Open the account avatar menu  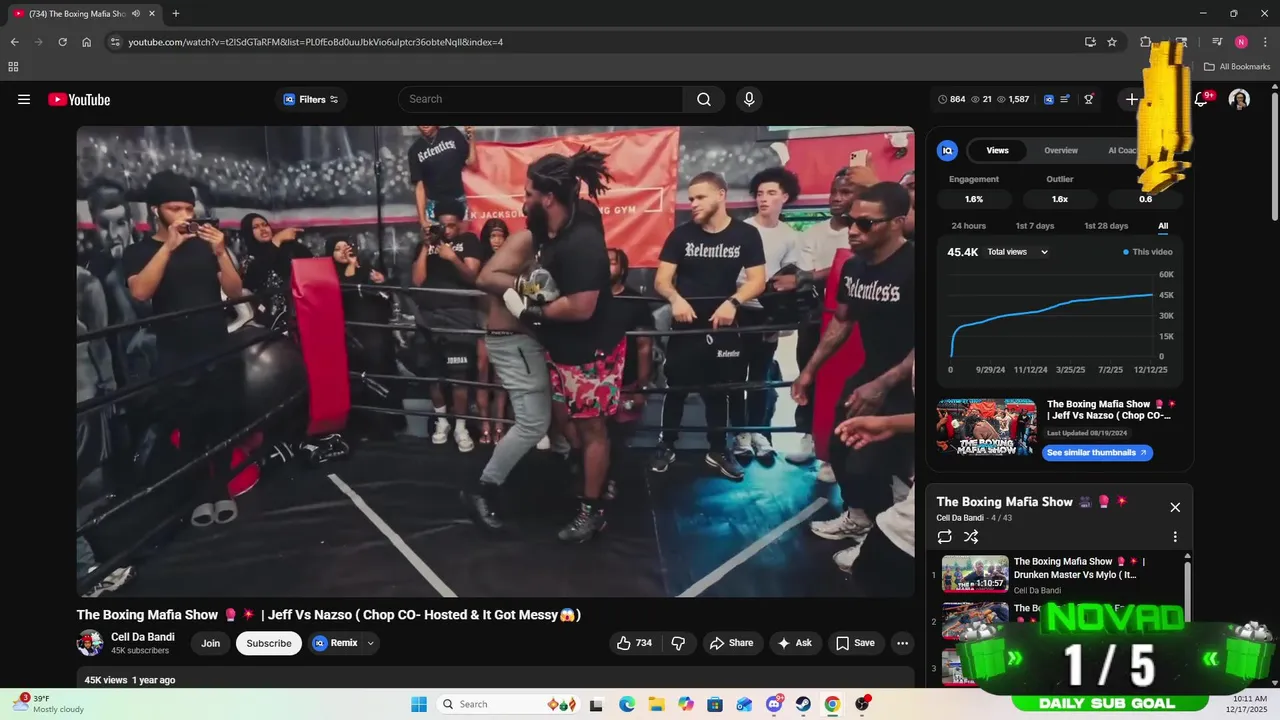pyautogui.click(x=1239, y=99)
